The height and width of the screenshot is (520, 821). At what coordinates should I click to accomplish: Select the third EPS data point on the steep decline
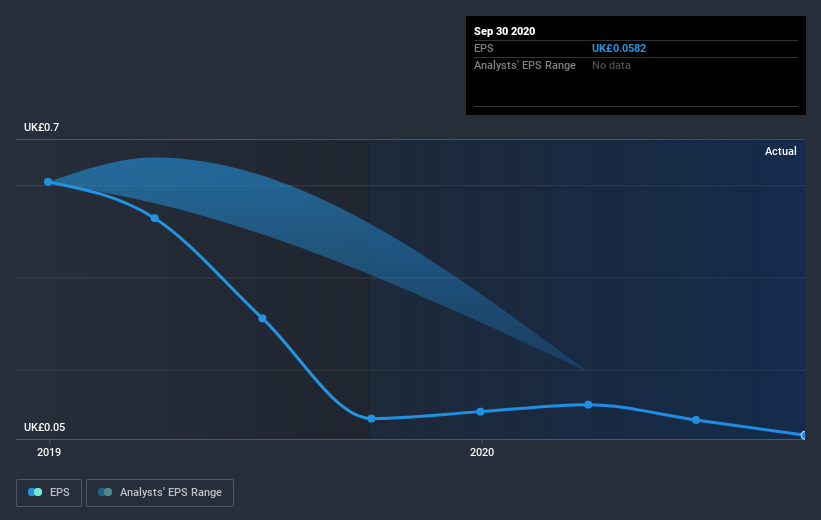click(262, 318)
